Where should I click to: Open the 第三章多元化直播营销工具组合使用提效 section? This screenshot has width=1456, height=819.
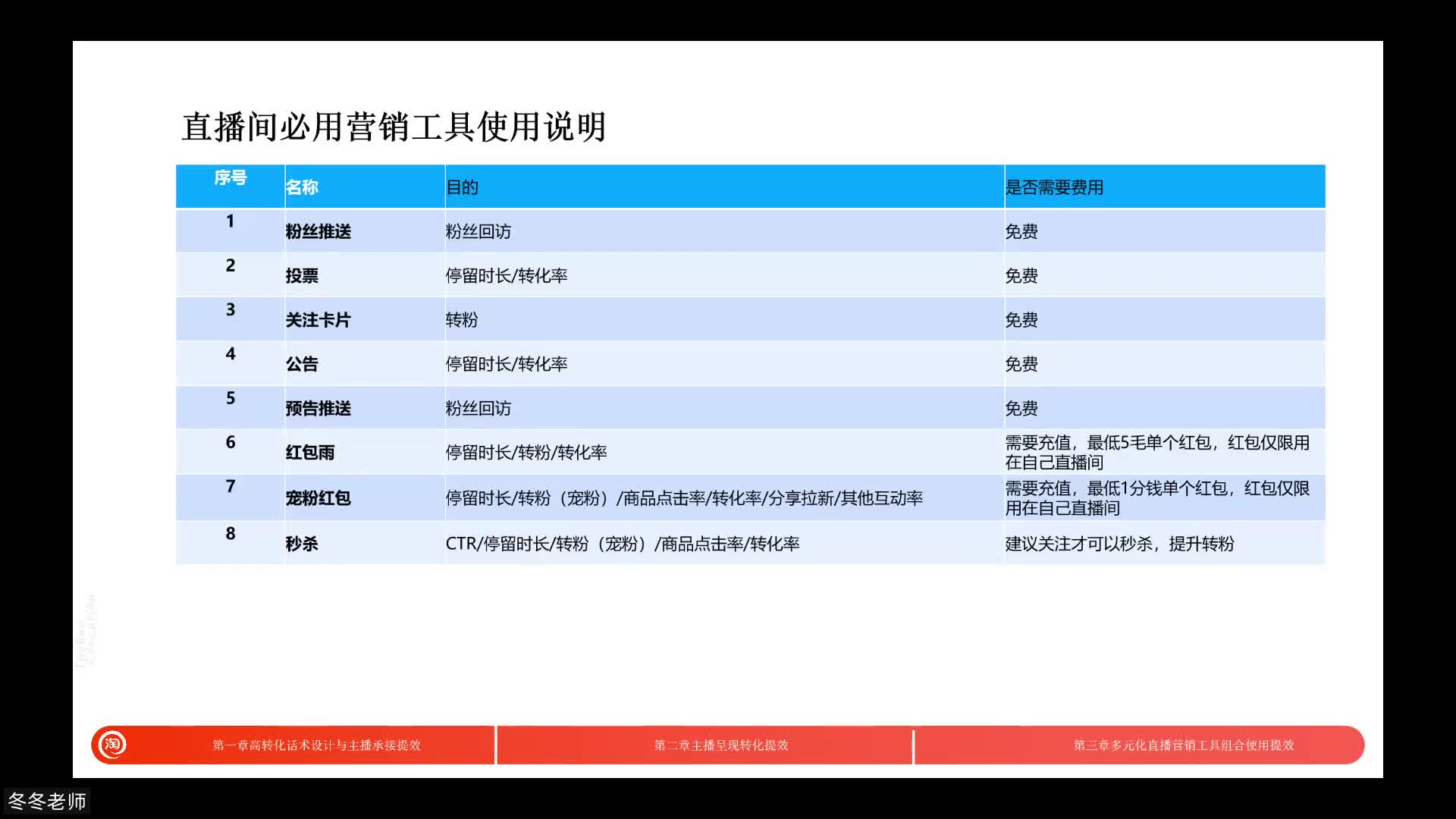click(x=1185, y=745)
